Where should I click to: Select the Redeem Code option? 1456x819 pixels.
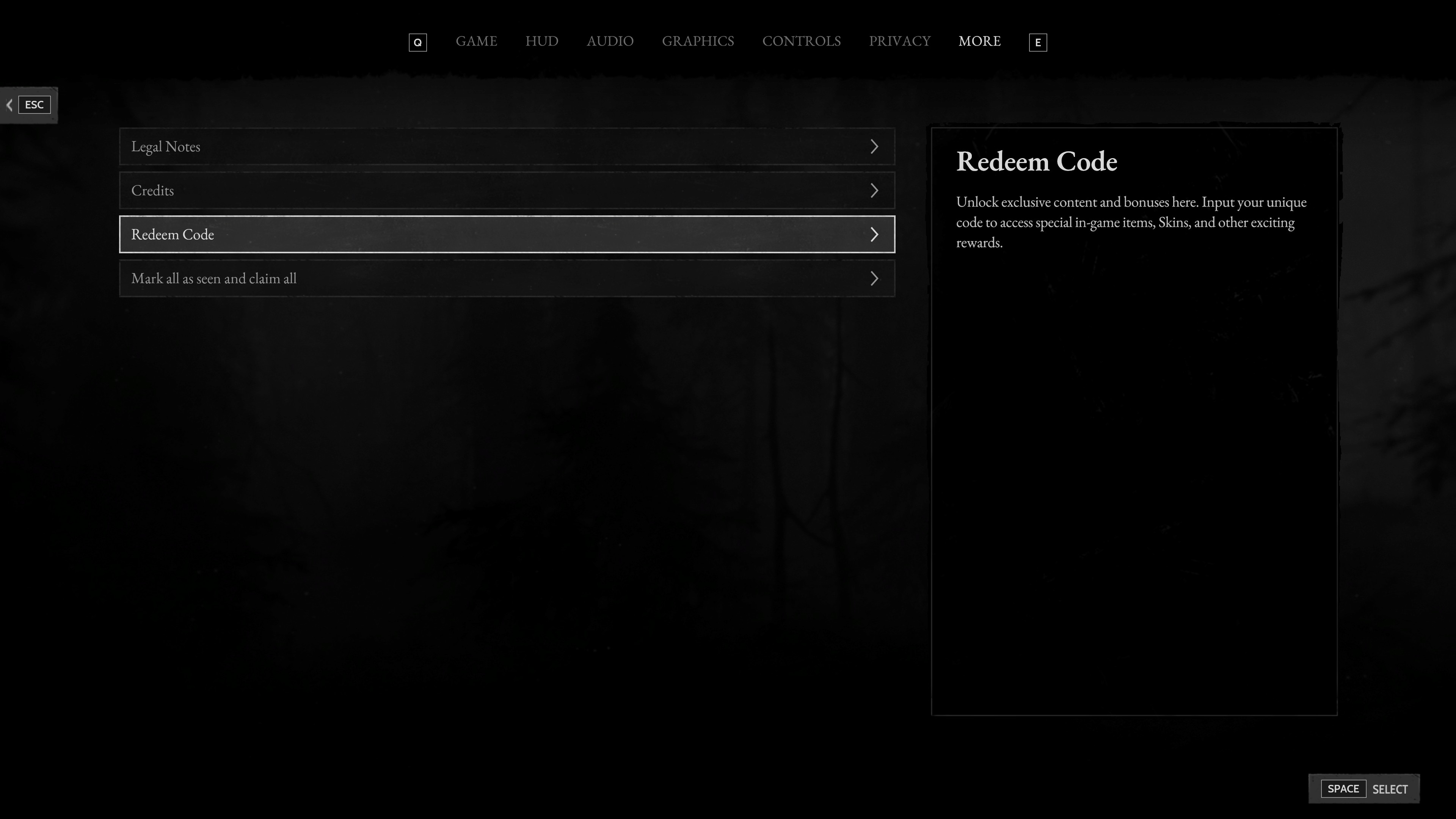(x=507, y=234)
